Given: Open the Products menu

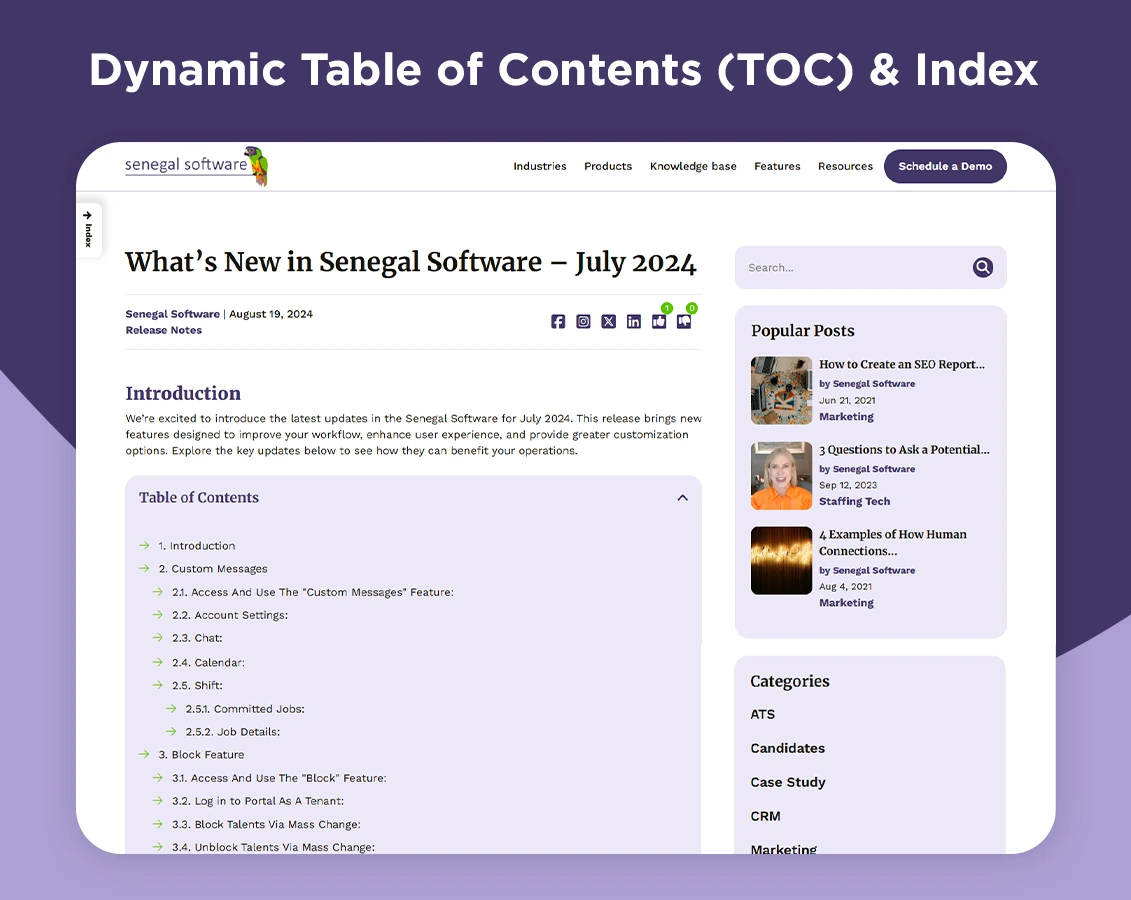Looking at the screenshot, I should (x=608, y=167).
